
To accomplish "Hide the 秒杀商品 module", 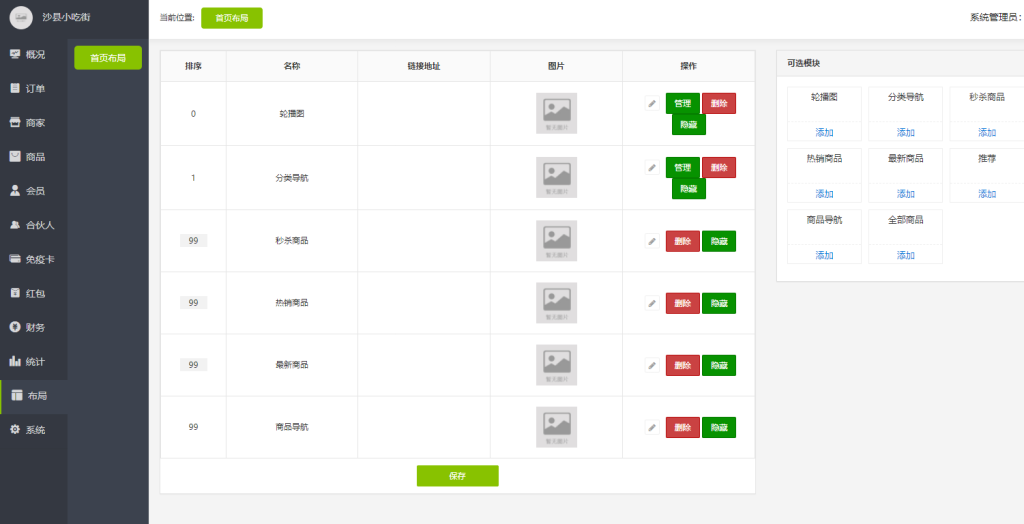I will (719, 241).
